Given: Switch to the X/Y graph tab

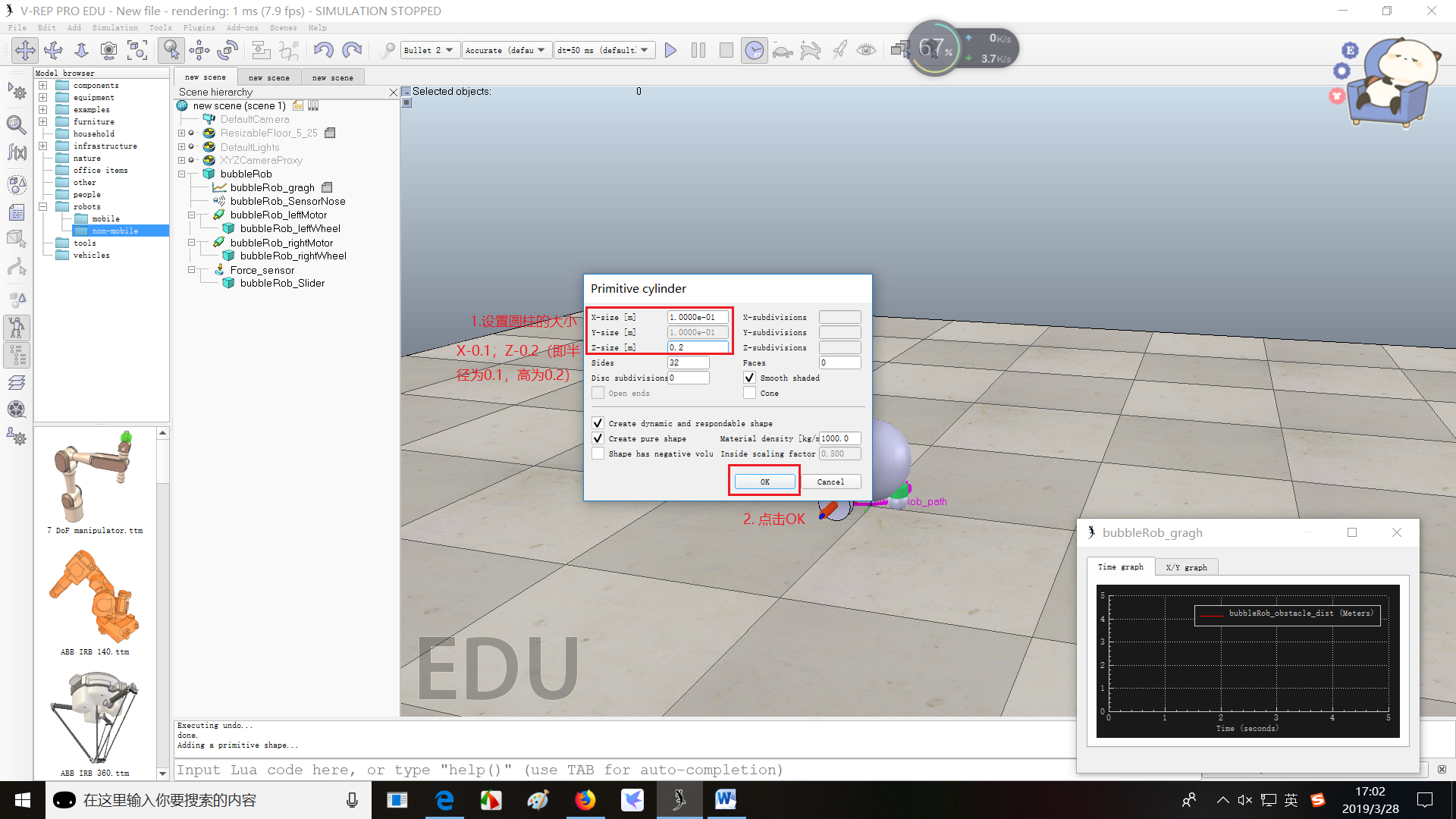Looking at the screenshot, I should [x=1186, y=567].
